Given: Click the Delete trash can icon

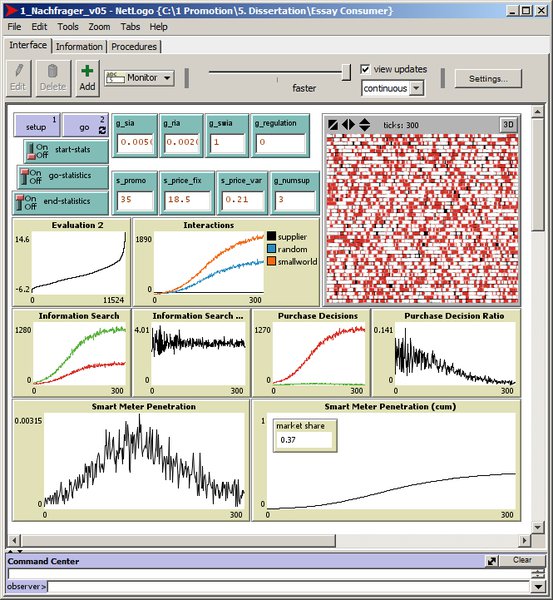Looking at the screenshot, I should 53,71.
